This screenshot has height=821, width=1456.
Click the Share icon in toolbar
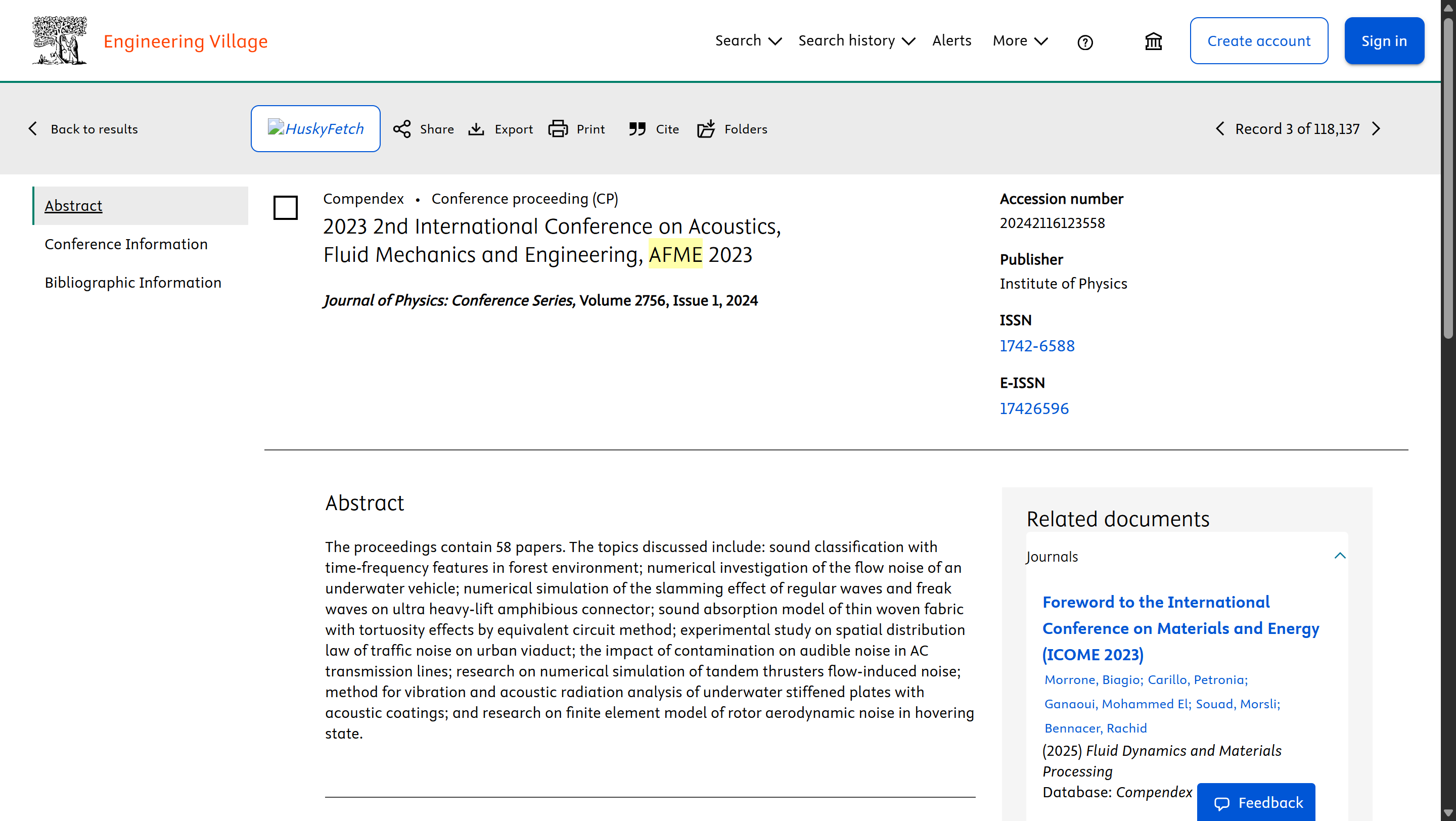[402, 129]
